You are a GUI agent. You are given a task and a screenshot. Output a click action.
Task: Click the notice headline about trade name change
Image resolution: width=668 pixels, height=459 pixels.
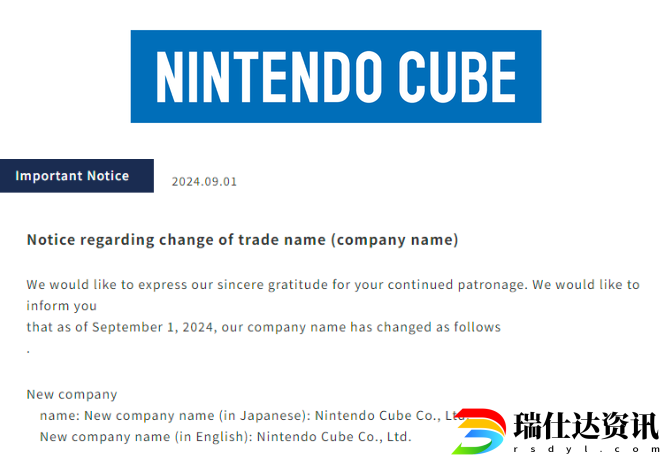(242, 240)
